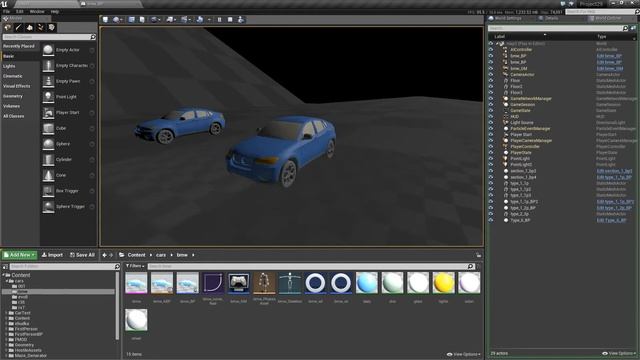
Task: Open the Content browser toolbar icon
Action: tap(131, 20)
